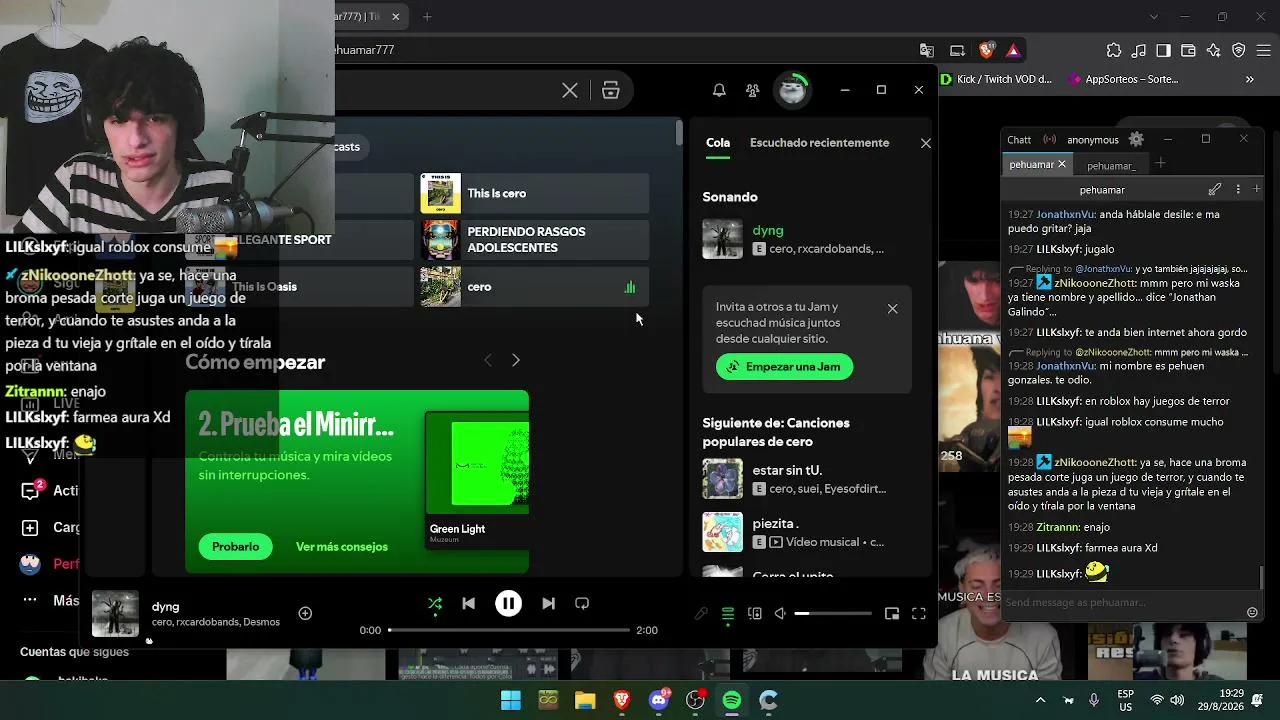Dismiss the Jam invitation card
Image resolution: width=1280 pixels, height=720 pixels.
click(x=893, y=309)
